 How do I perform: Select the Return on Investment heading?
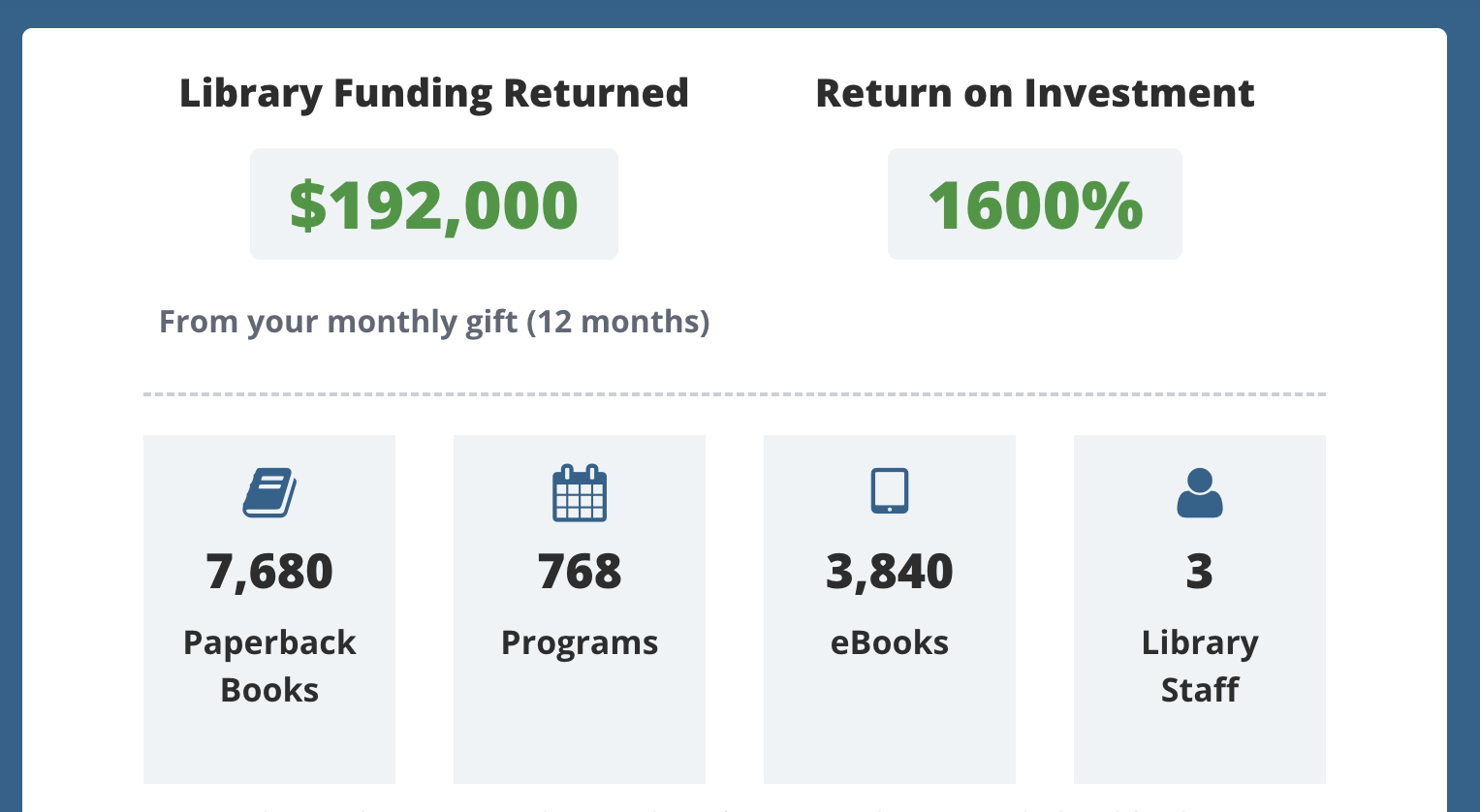[1035, 93]
